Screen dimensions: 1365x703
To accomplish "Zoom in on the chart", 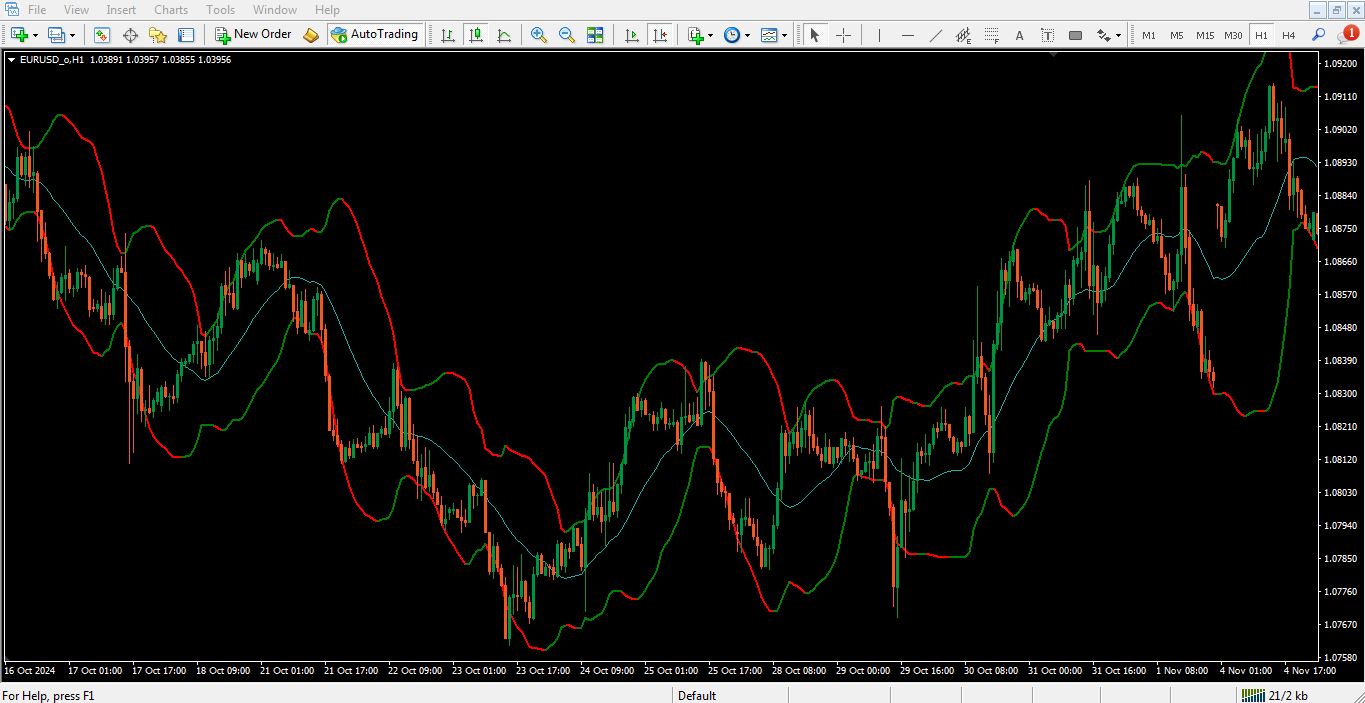I will tap(538, 35).
